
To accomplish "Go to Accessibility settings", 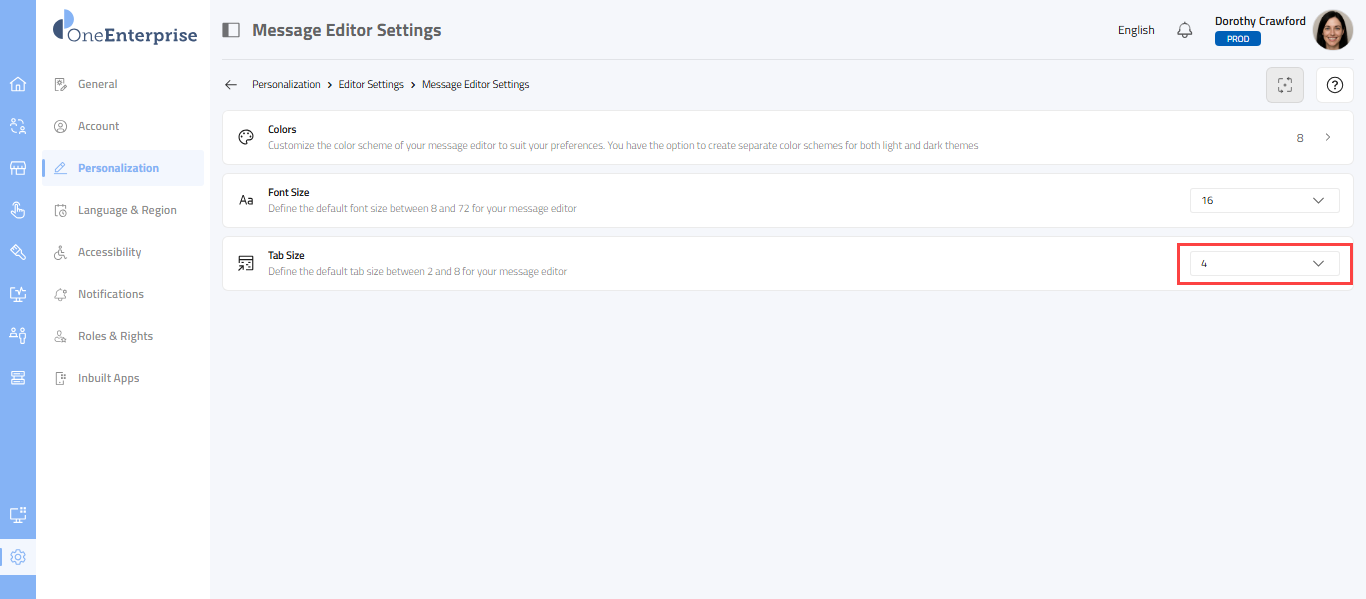I will (x=110, y=252).
